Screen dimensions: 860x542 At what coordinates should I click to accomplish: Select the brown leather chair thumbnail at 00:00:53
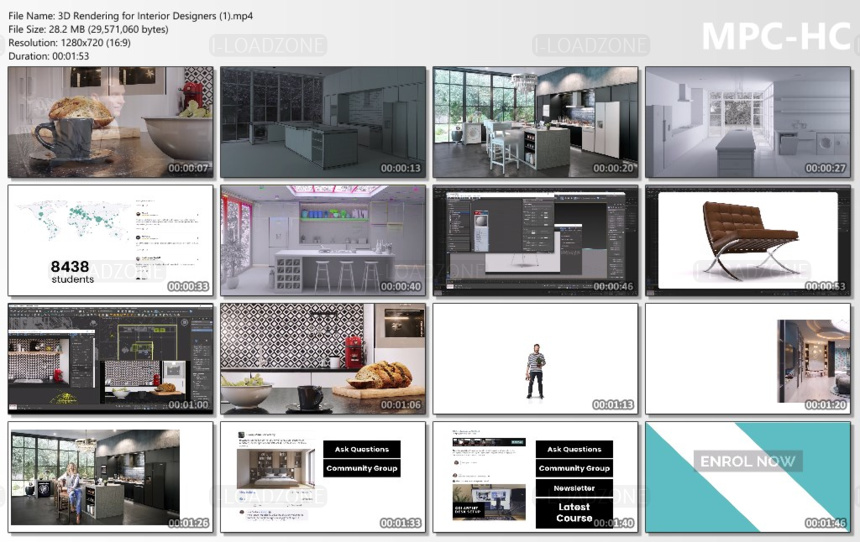tap(748, 240)
